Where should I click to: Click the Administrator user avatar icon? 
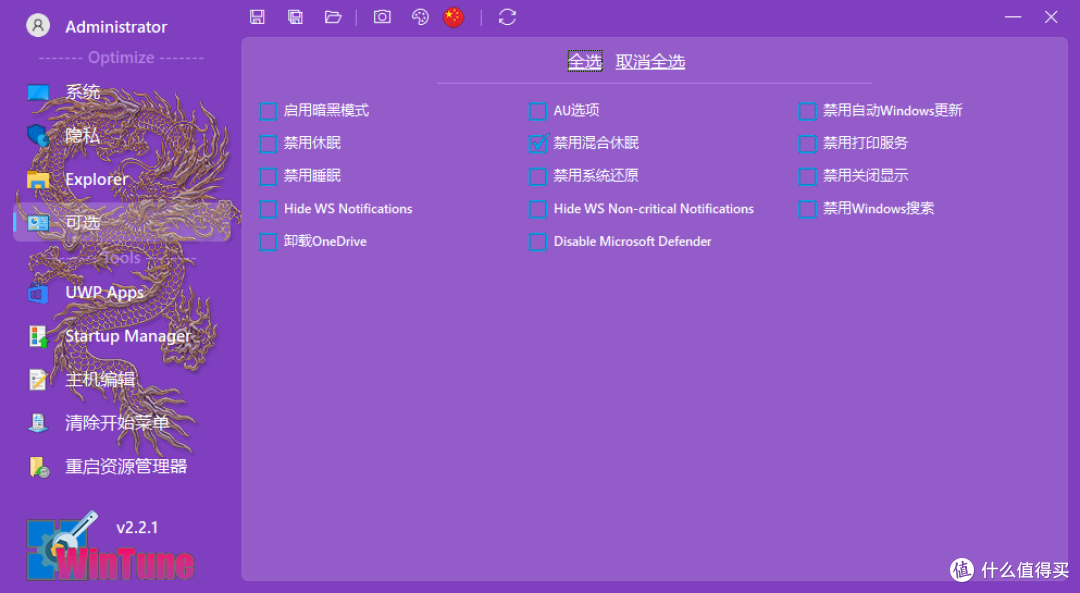(38, 25)
